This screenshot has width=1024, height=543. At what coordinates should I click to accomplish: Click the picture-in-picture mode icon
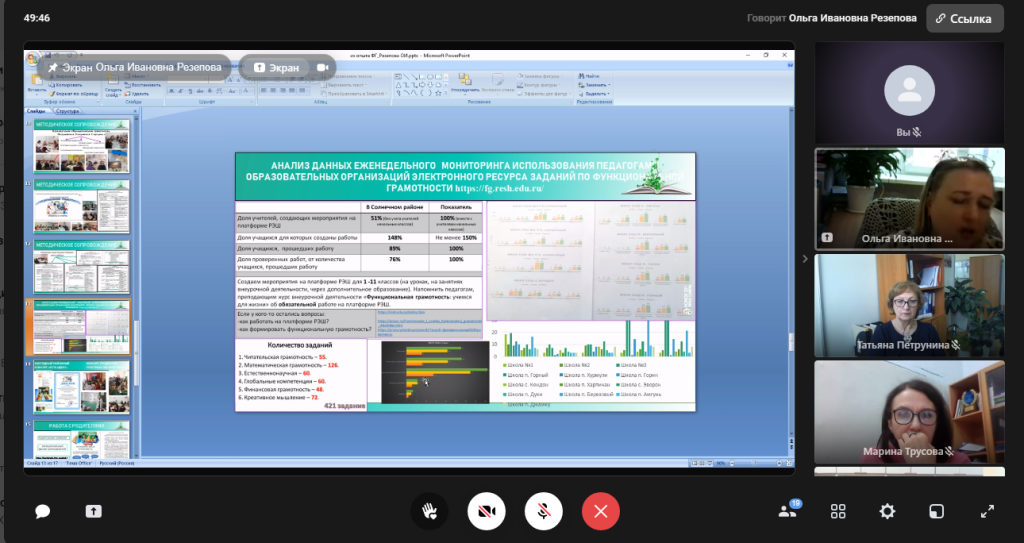936,511
